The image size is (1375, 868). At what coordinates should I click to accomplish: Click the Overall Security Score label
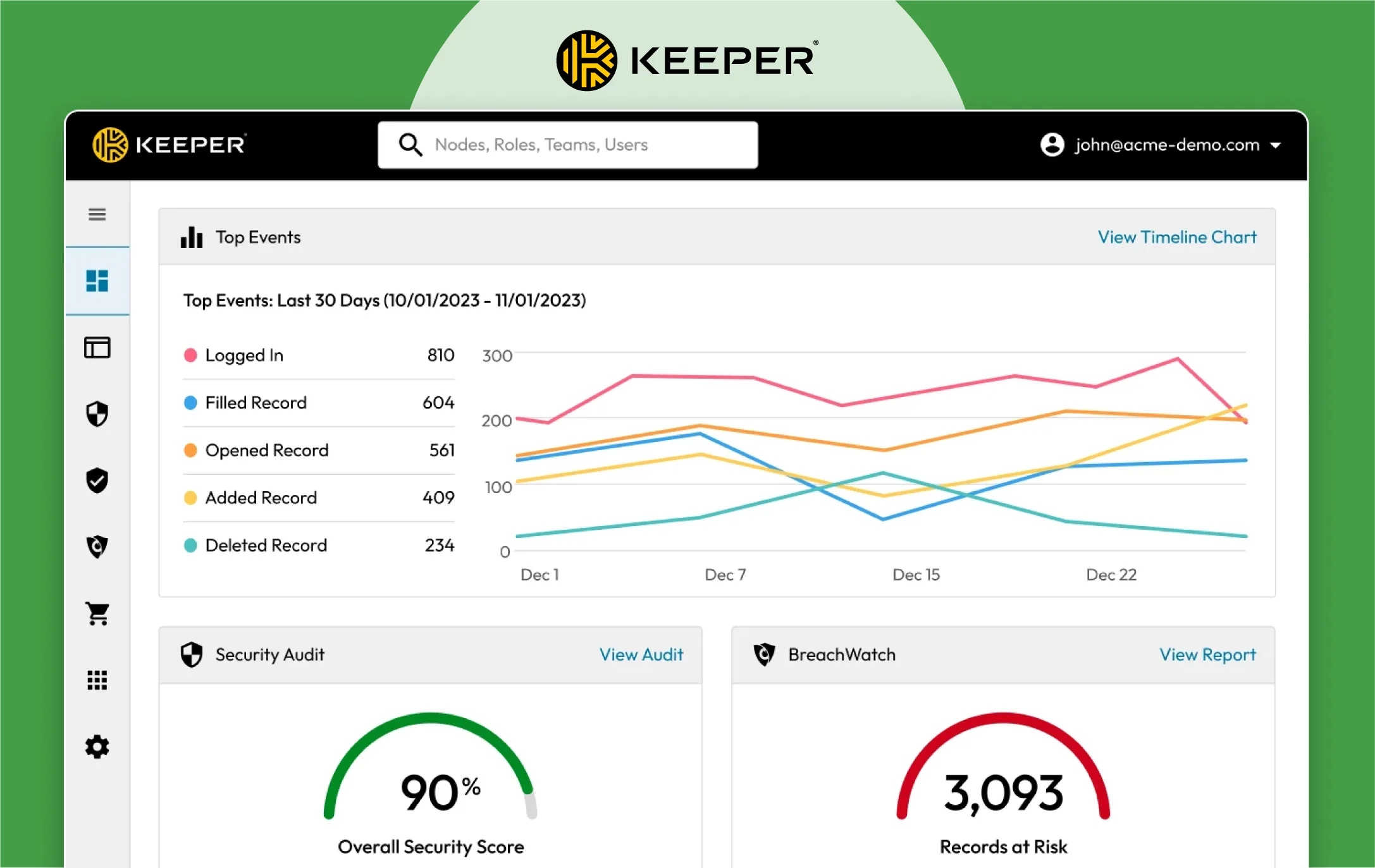[x=431, y=847]
